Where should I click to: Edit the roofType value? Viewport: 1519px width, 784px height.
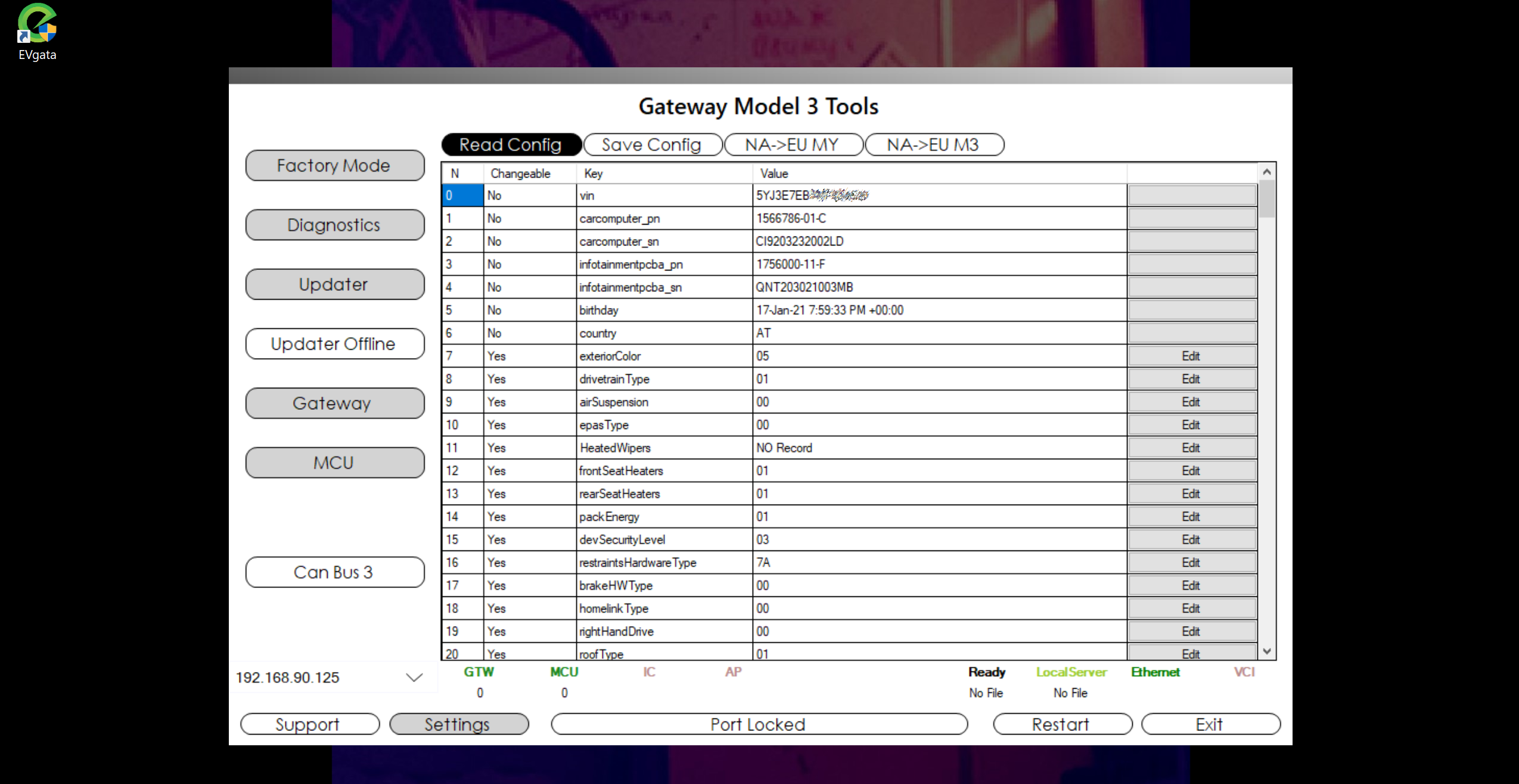[1191, 653]
